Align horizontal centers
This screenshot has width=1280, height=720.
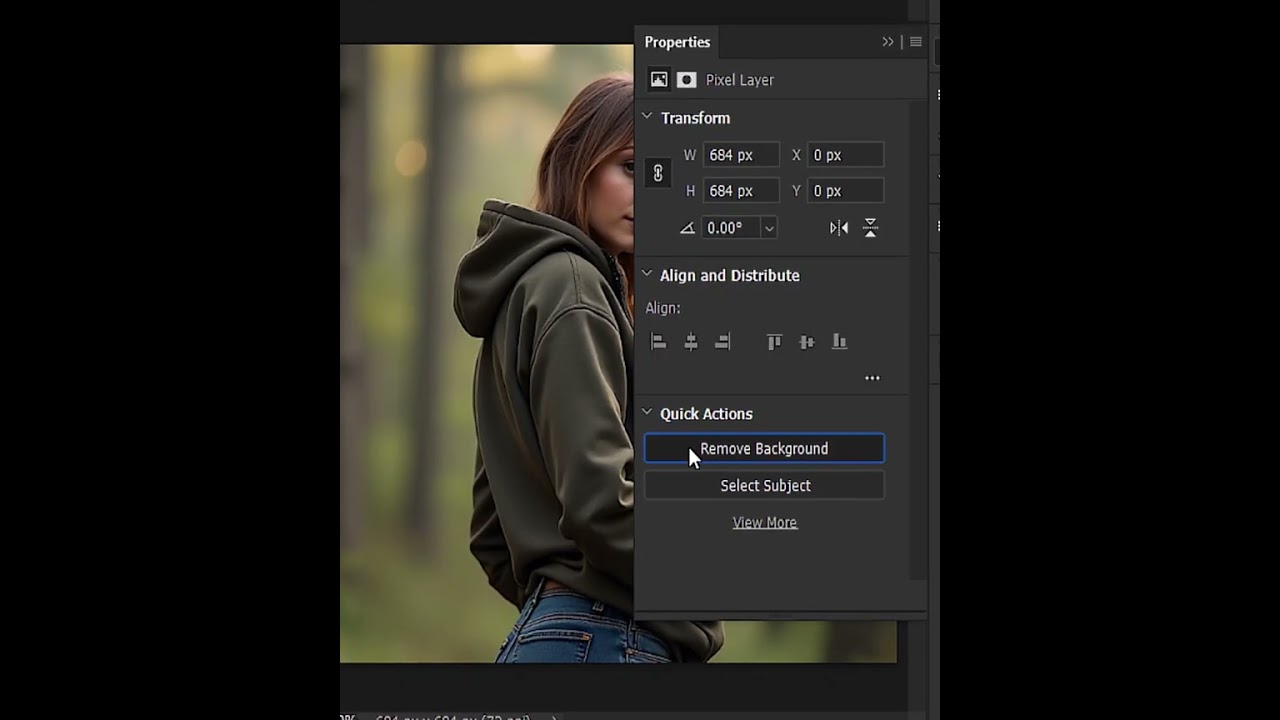point(690,342)
